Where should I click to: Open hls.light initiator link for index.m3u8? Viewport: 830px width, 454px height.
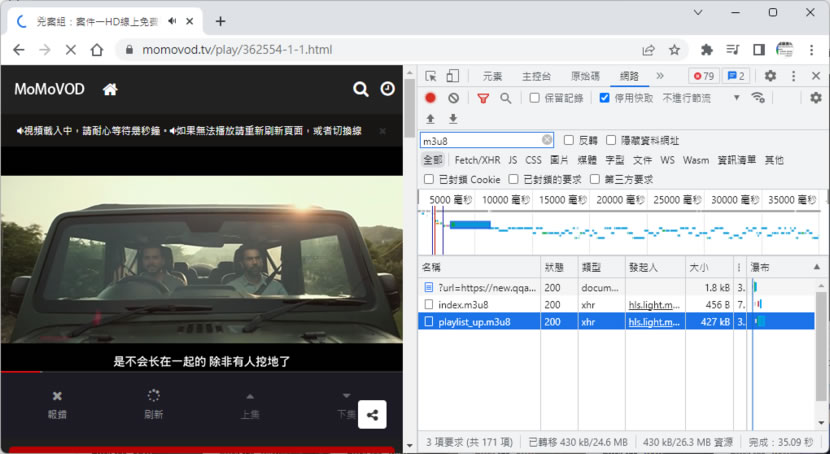[x=654, y=305]
